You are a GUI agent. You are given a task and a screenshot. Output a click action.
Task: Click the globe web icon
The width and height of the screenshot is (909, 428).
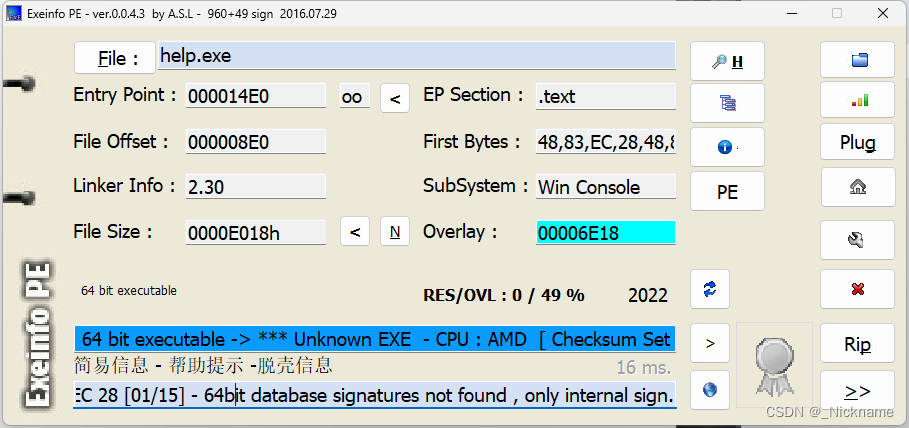pos(710,390)
